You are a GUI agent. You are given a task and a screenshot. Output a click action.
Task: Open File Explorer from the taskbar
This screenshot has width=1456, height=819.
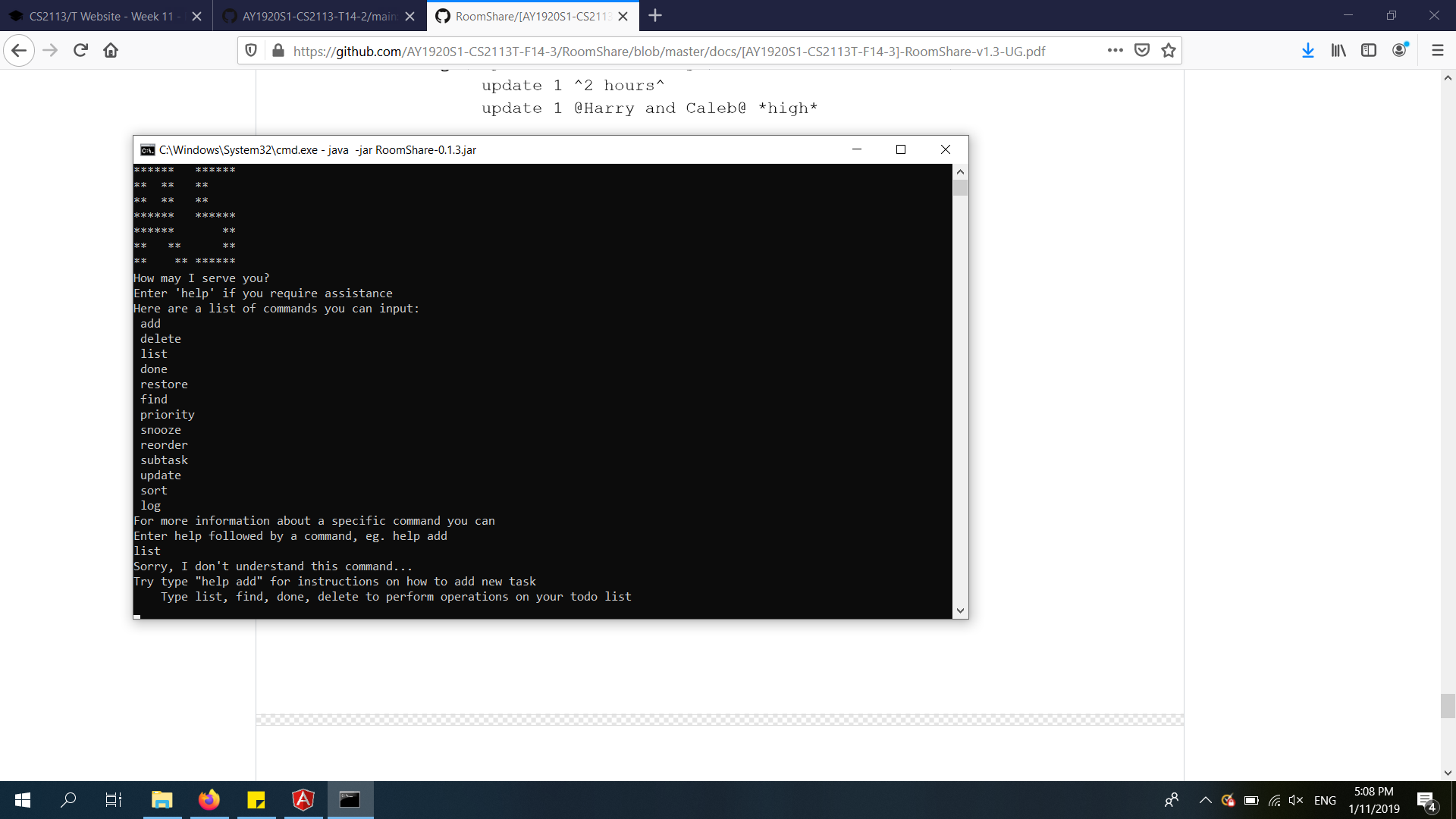[162, 800]
